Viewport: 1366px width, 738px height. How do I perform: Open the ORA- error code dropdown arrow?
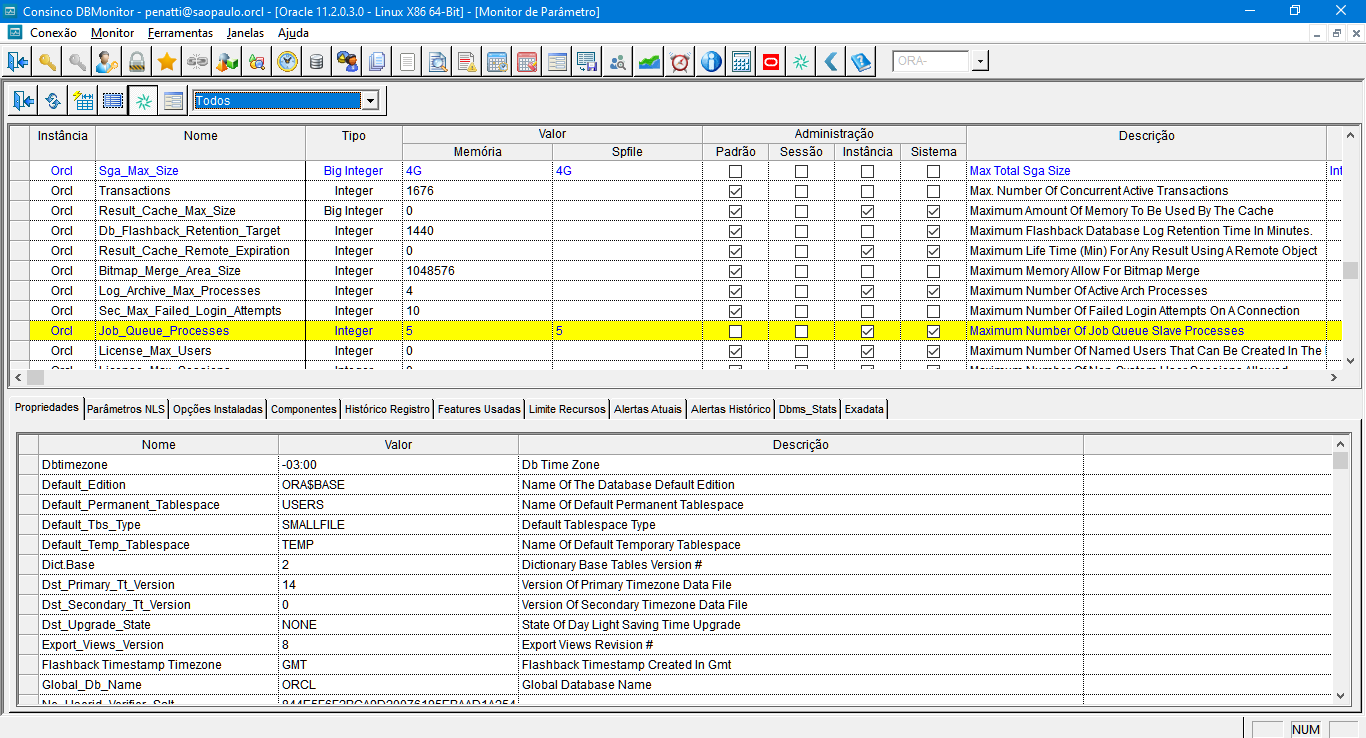tap(980, 62)
